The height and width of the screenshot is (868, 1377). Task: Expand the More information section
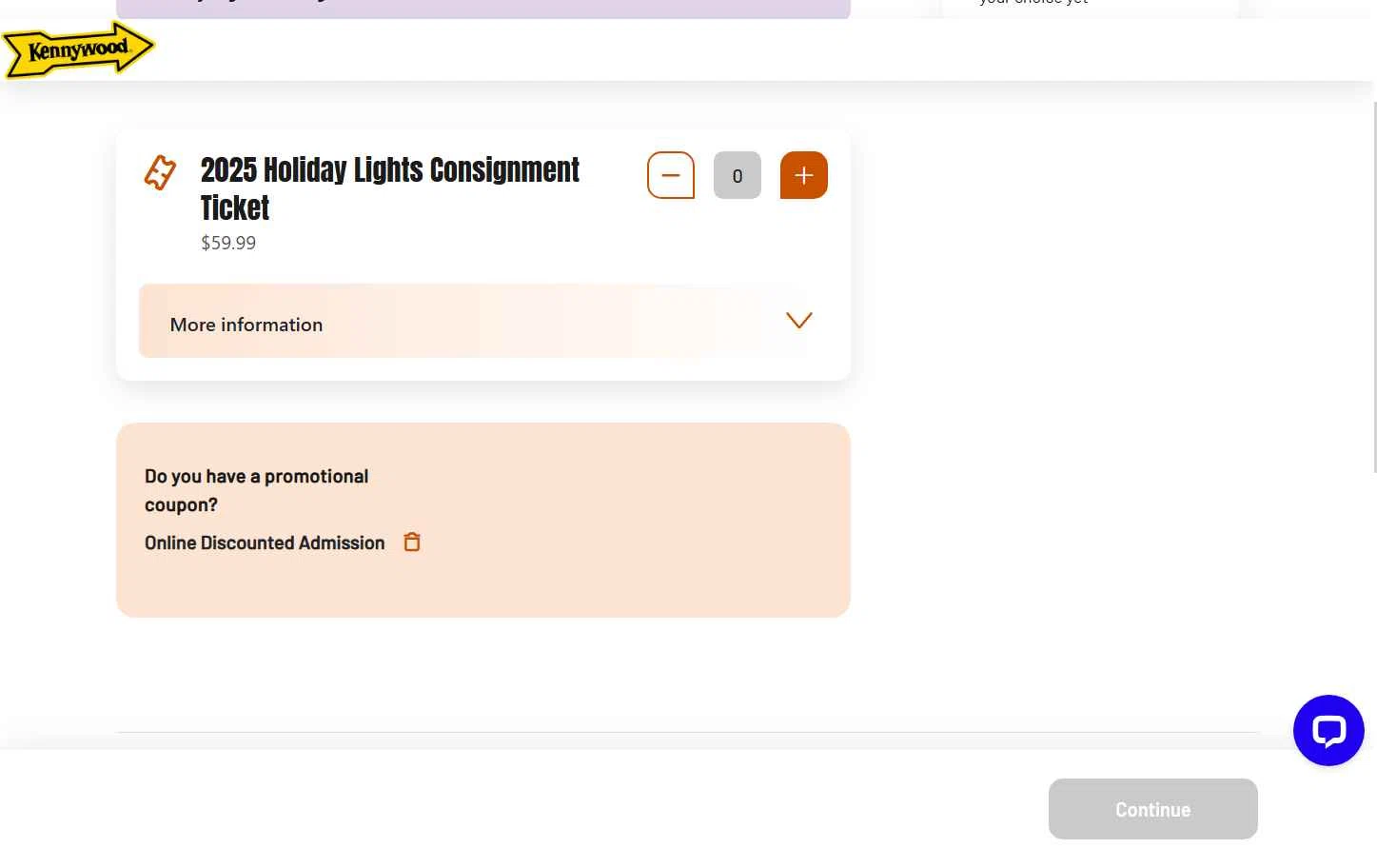tap(246, 325)
